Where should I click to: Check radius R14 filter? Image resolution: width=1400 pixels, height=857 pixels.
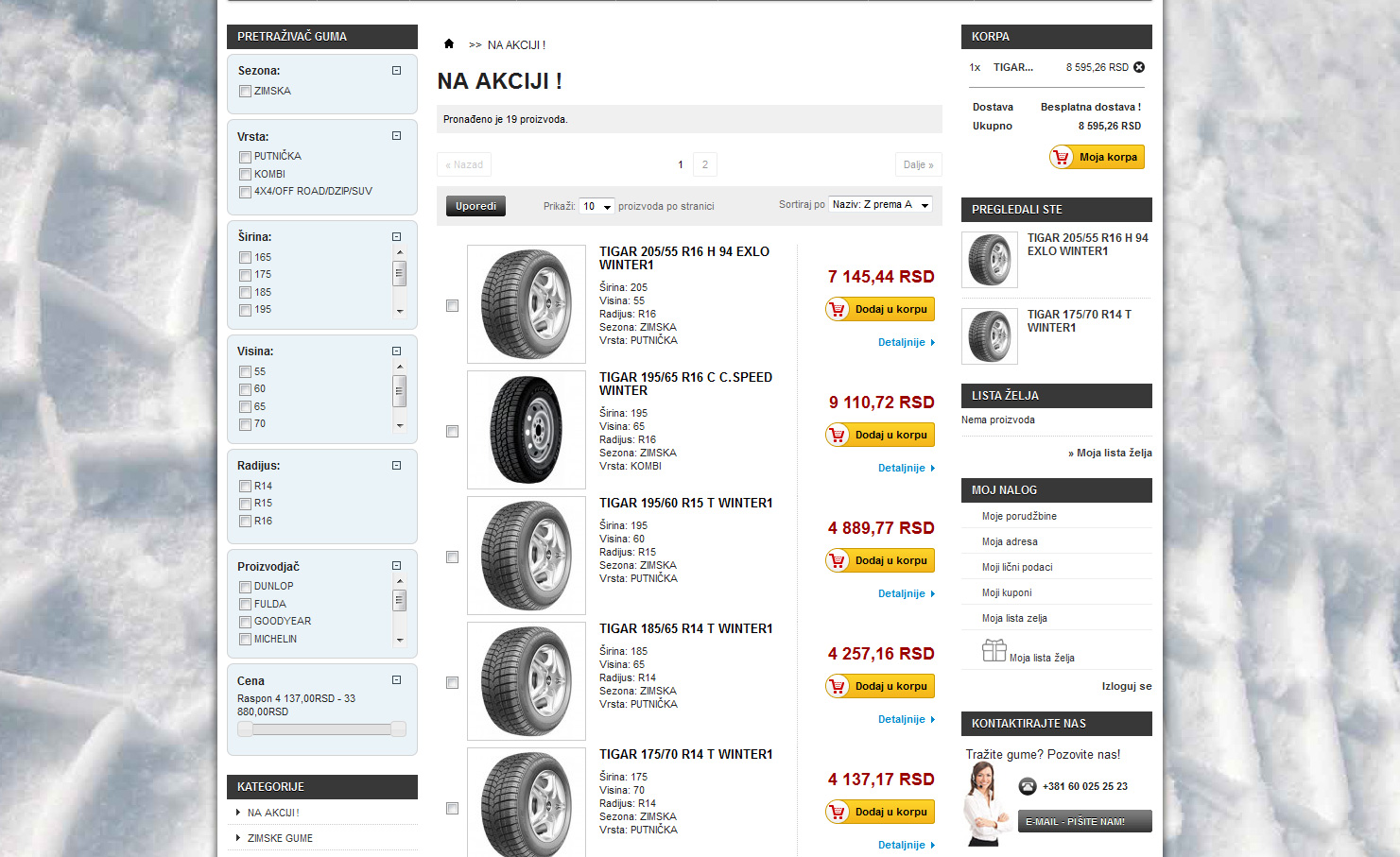coord(246,487)
